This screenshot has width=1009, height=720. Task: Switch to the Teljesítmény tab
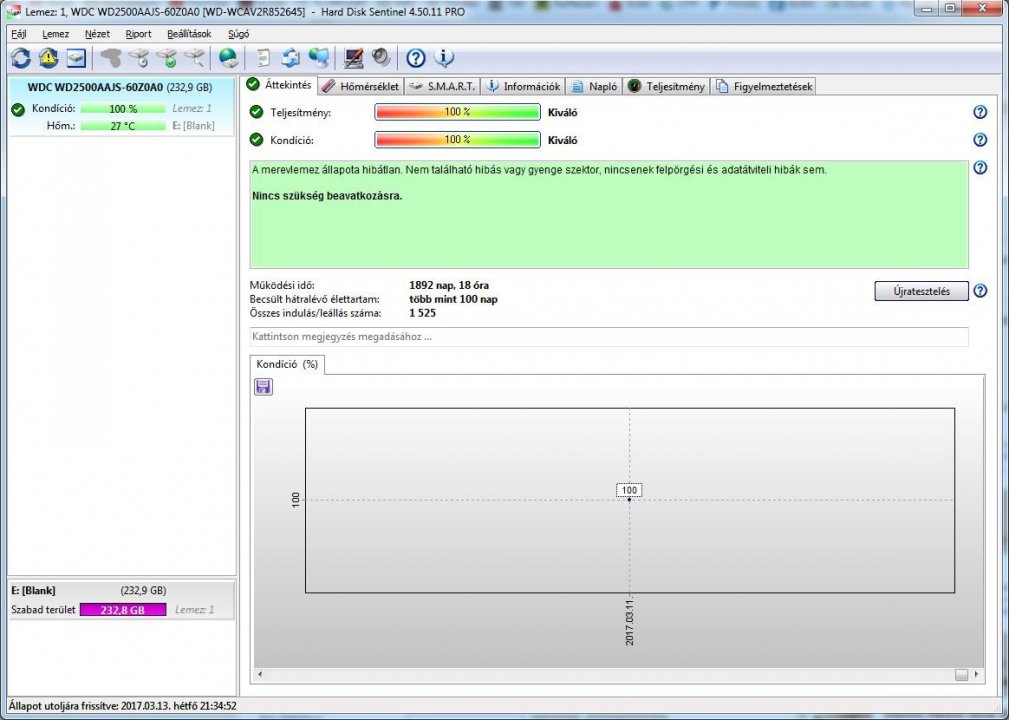click(666, 86)
